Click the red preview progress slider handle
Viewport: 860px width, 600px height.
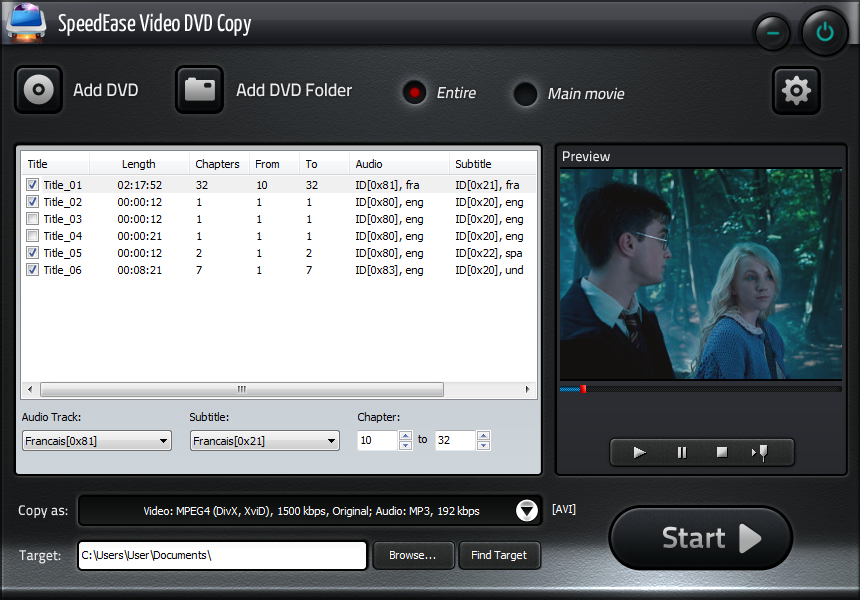[x=584, y=389]
